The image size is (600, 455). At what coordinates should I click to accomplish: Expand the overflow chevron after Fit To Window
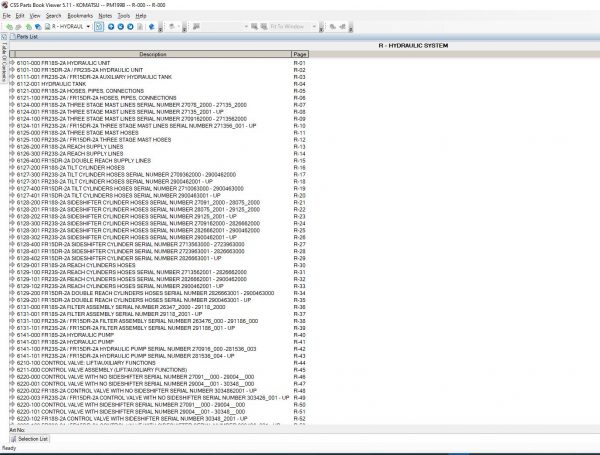click(321, 28)
